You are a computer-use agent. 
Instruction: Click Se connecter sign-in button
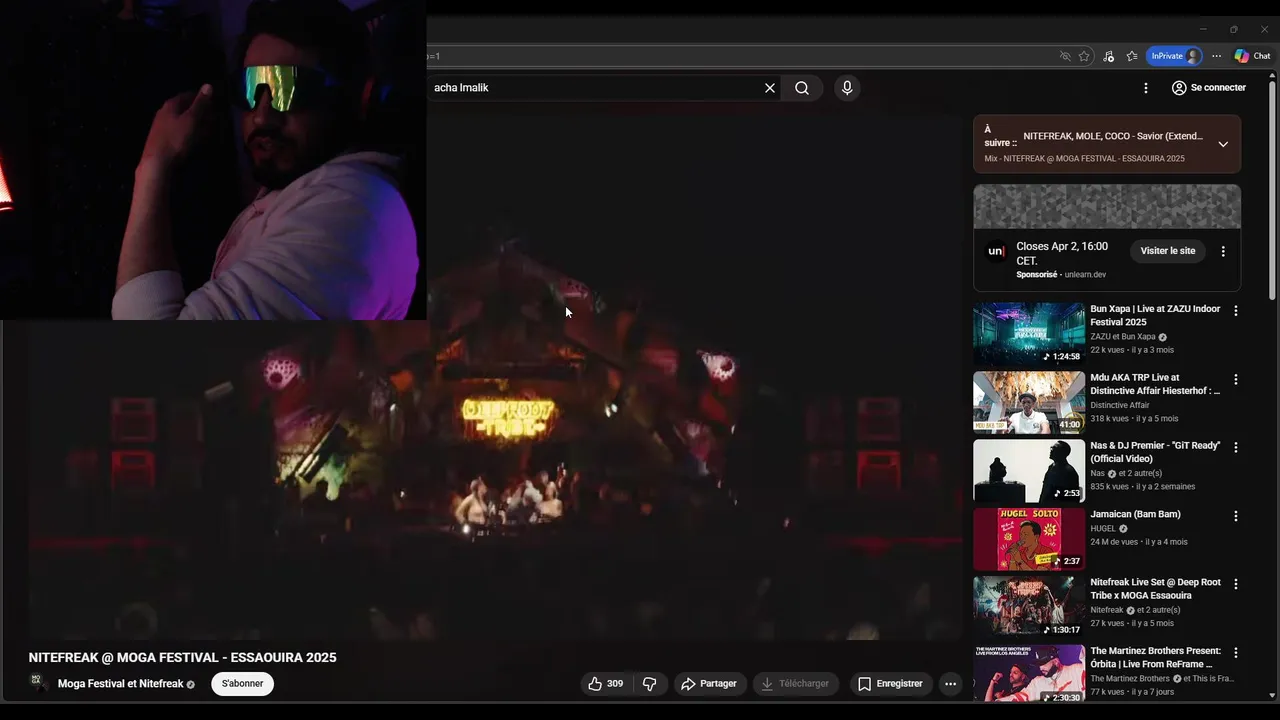tap(1208, 88)
